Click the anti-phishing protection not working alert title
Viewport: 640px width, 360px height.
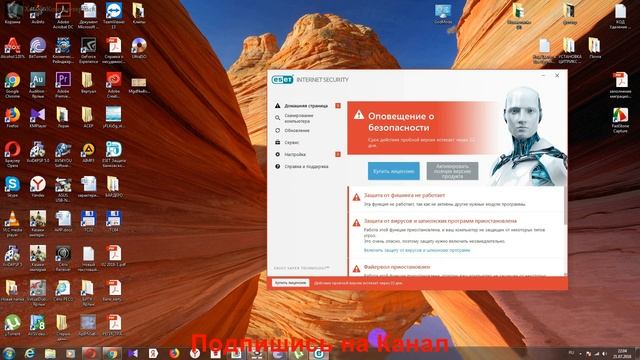[404, 196]
